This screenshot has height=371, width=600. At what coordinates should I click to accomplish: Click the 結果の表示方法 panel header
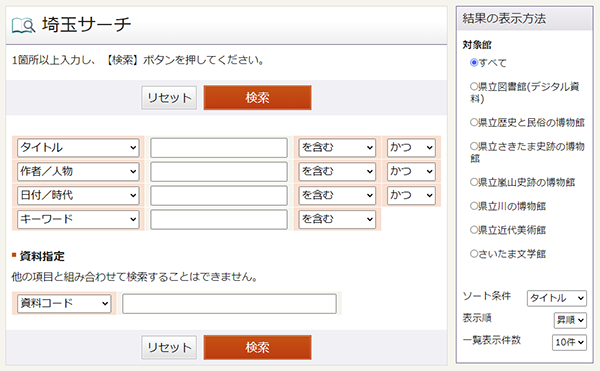pos(525,18)
